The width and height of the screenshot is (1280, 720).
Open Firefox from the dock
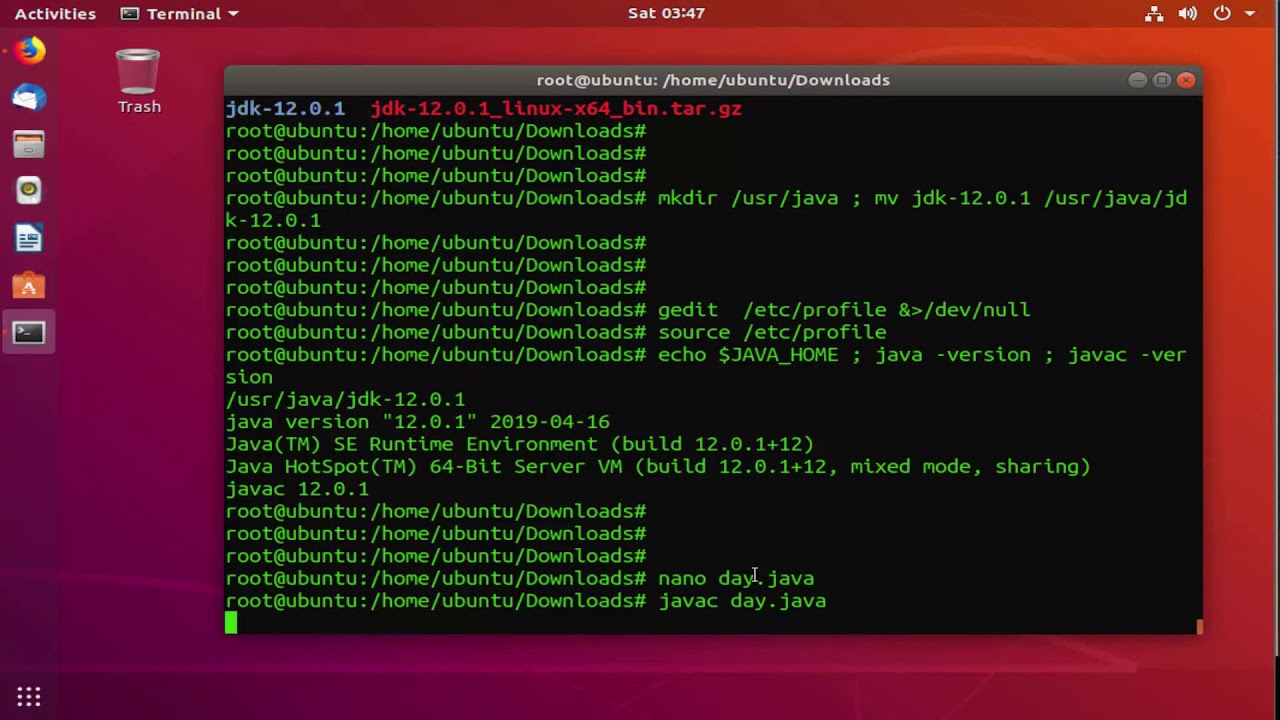[29, 50]
